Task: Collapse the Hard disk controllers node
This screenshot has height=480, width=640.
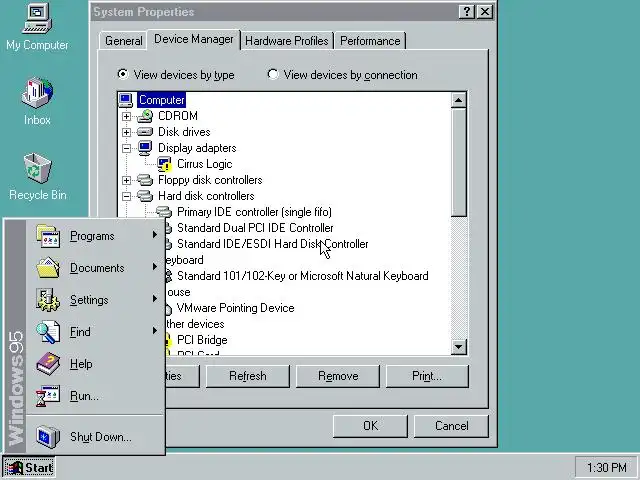Action: point(127,196)
